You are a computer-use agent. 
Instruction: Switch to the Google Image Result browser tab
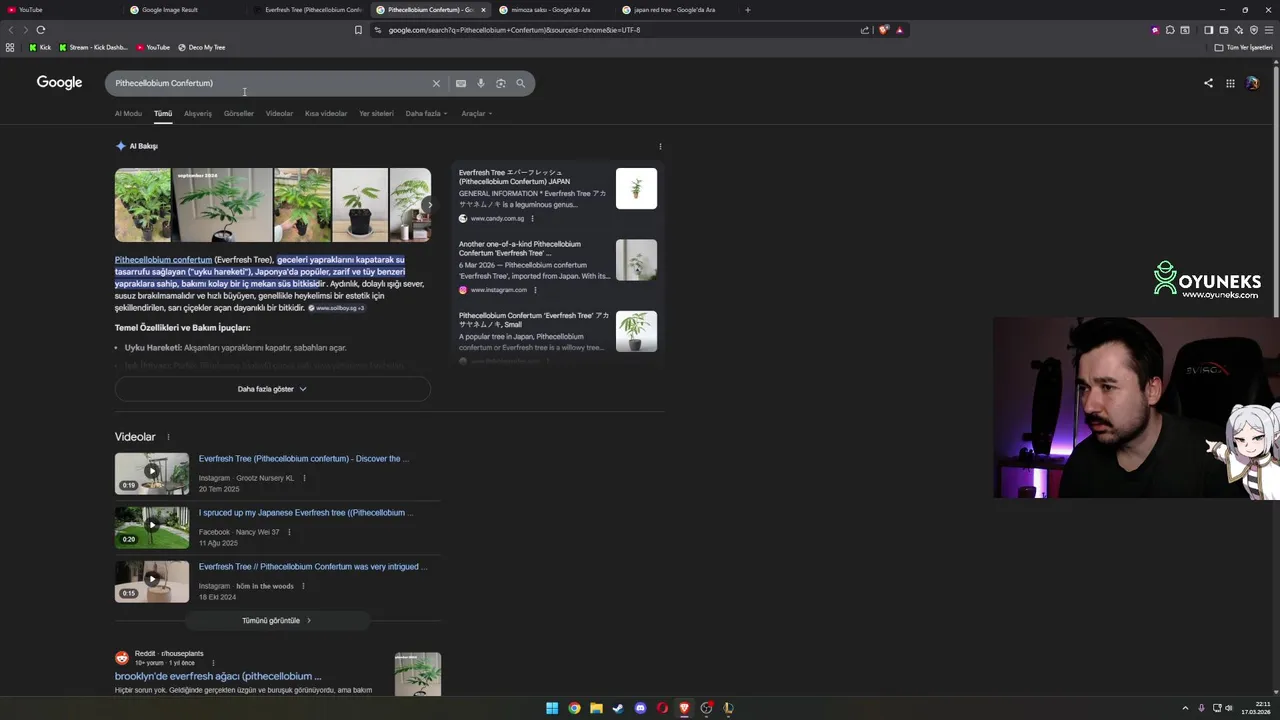[184, 10]
